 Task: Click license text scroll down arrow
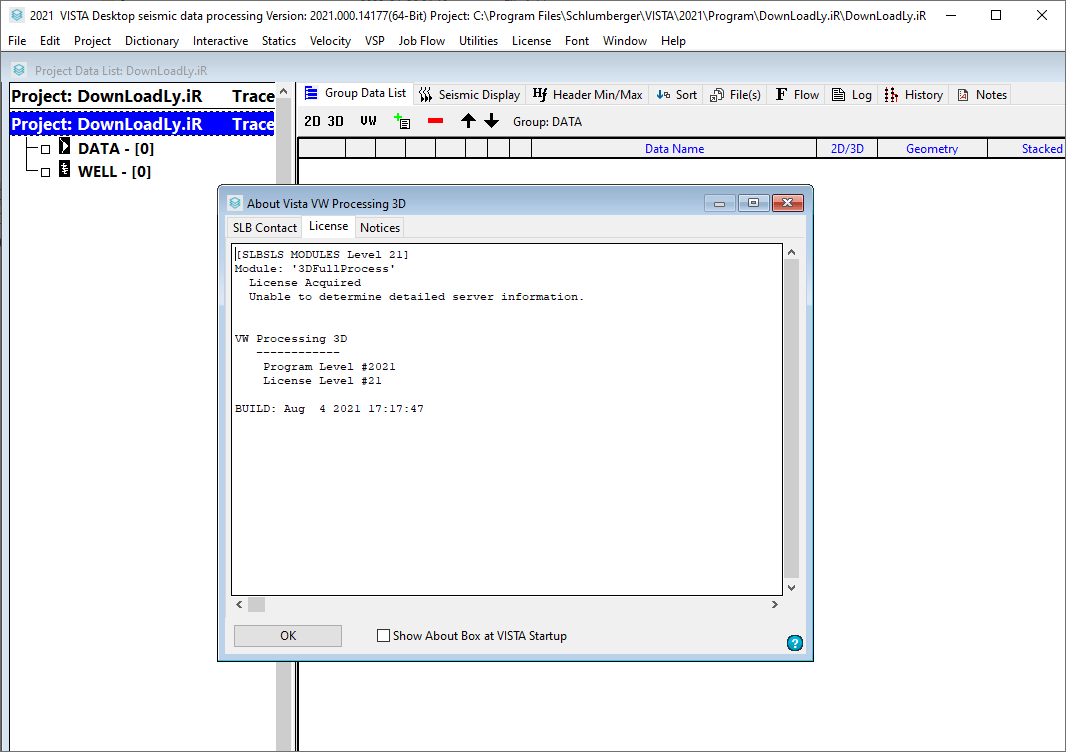(791, 587)
